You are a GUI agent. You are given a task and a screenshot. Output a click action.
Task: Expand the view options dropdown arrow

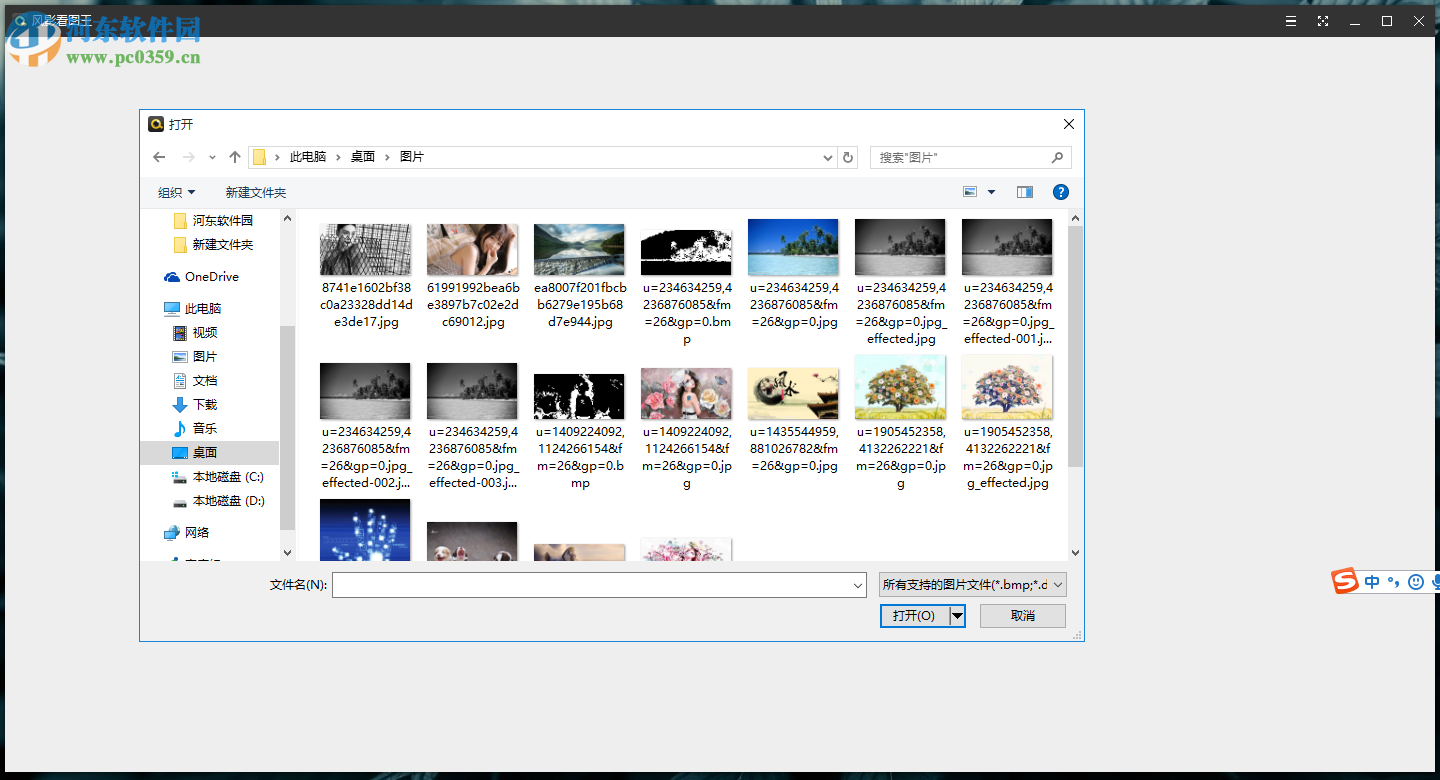point(991,192)
